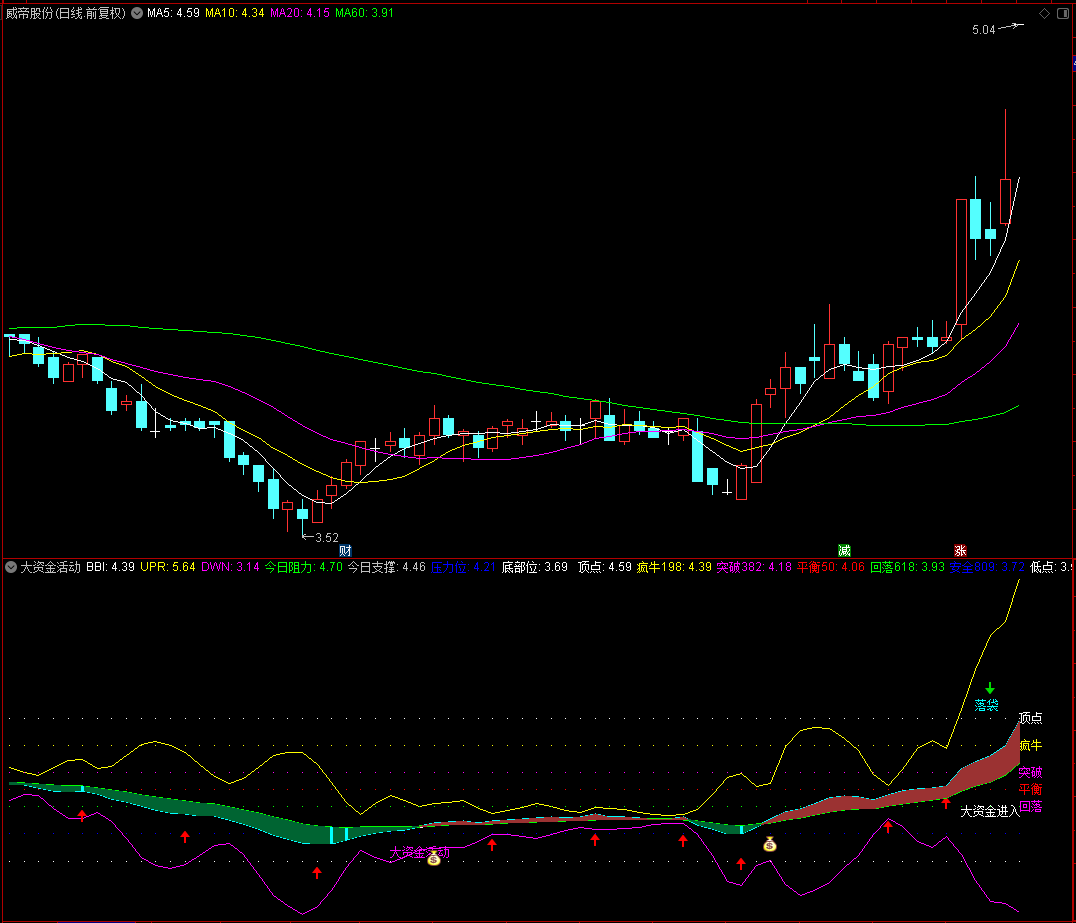Click the 安全809: 3.72 value
The width and height of the screenshot is (1076, 923).
pyautogui.click(x=987, y=567)
